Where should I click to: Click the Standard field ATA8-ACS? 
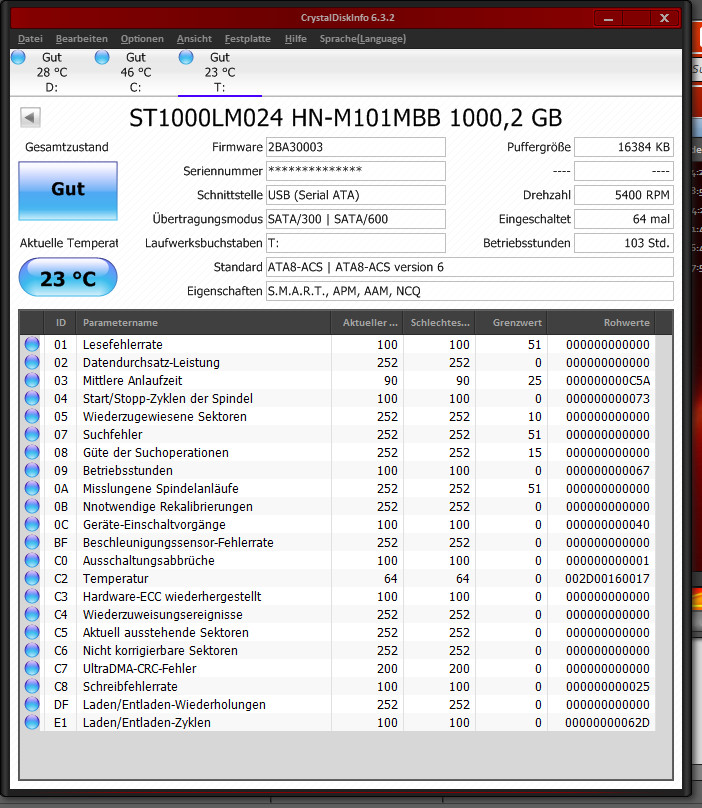pyautogui.click(x=470, y=267)
